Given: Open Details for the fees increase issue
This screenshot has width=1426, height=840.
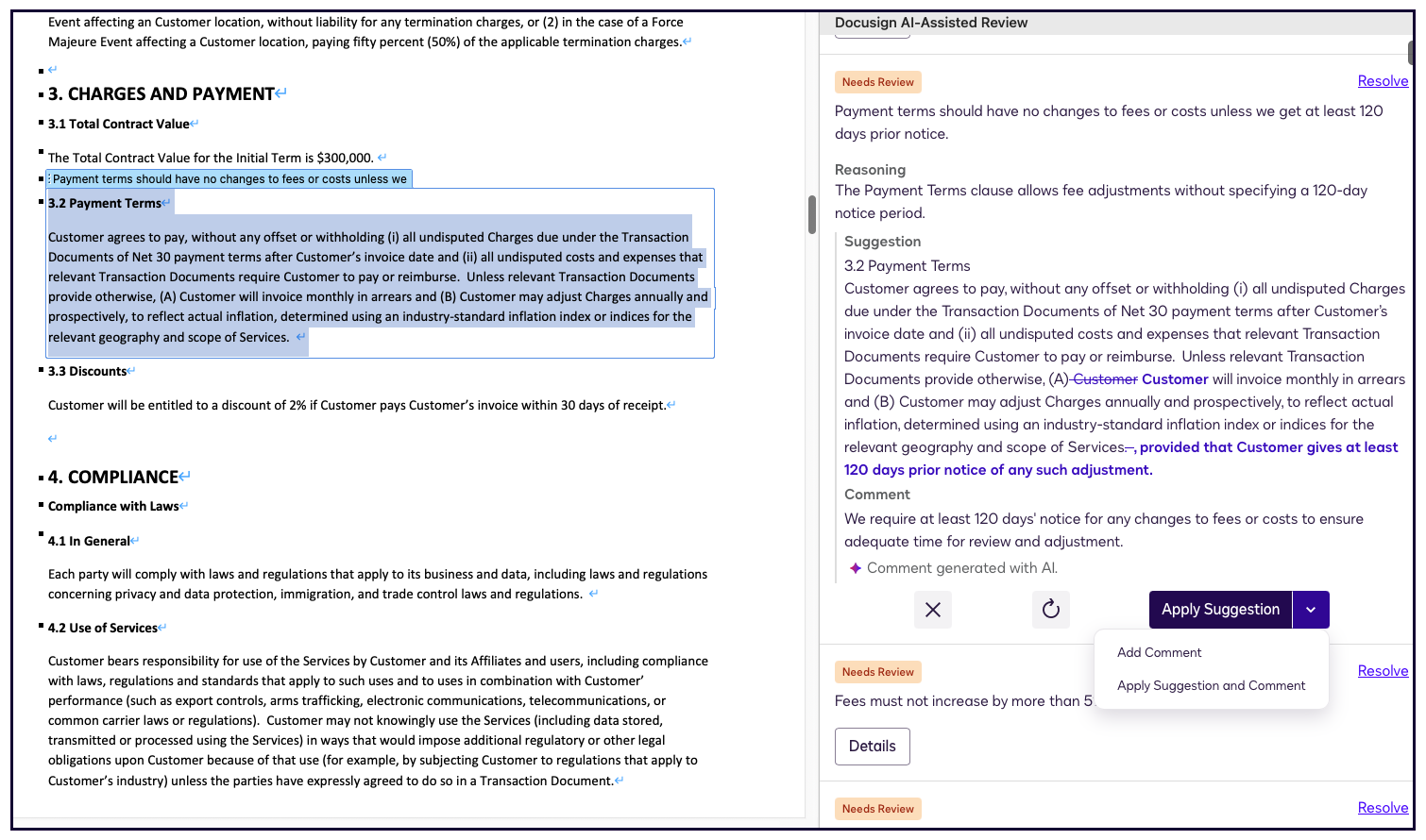Looking at the screenshot, I should [872, 747].
